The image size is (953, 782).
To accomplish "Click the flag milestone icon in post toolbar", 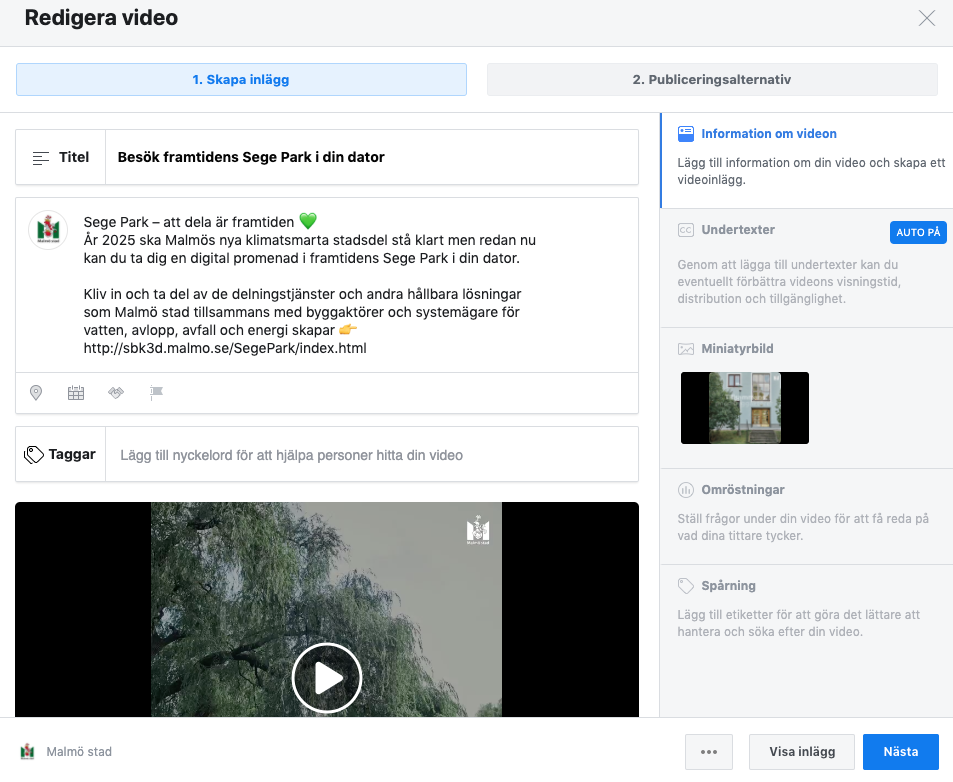I will click(156, 393).
